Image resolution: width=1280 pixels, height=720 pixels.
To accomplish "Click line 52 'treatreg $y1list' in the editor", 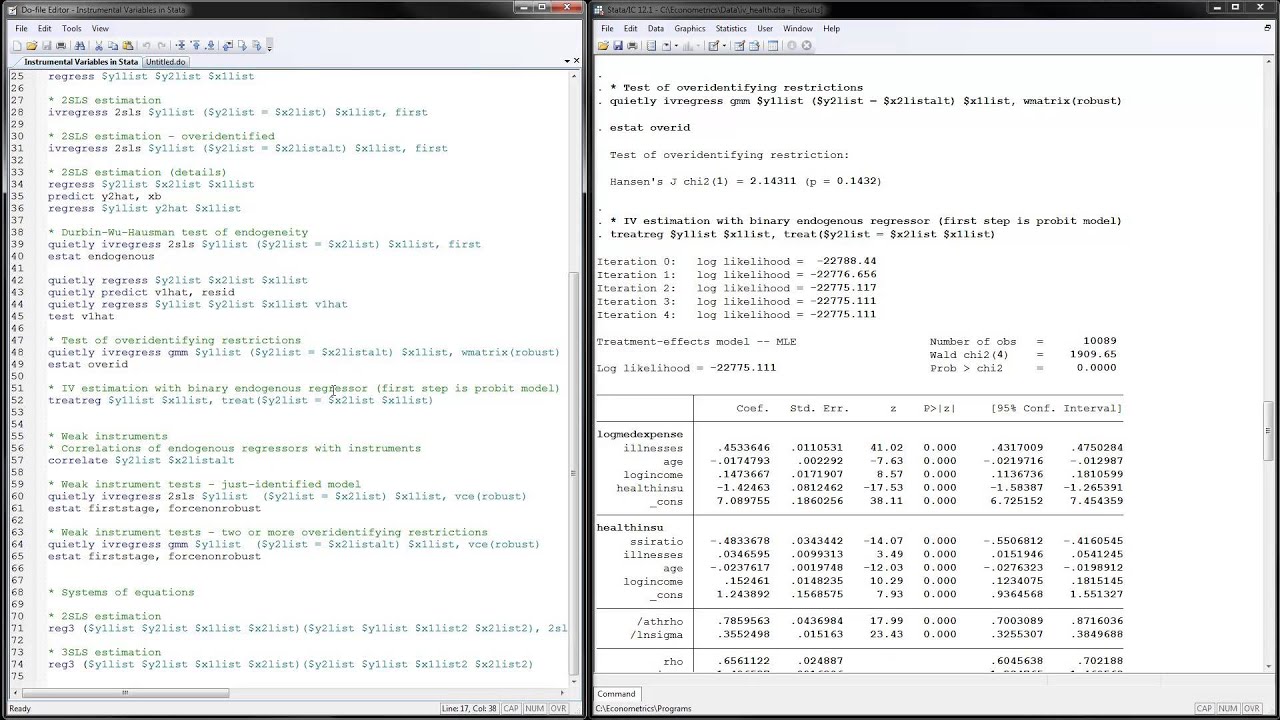I will pyautogui.click(x=241, y=400).
